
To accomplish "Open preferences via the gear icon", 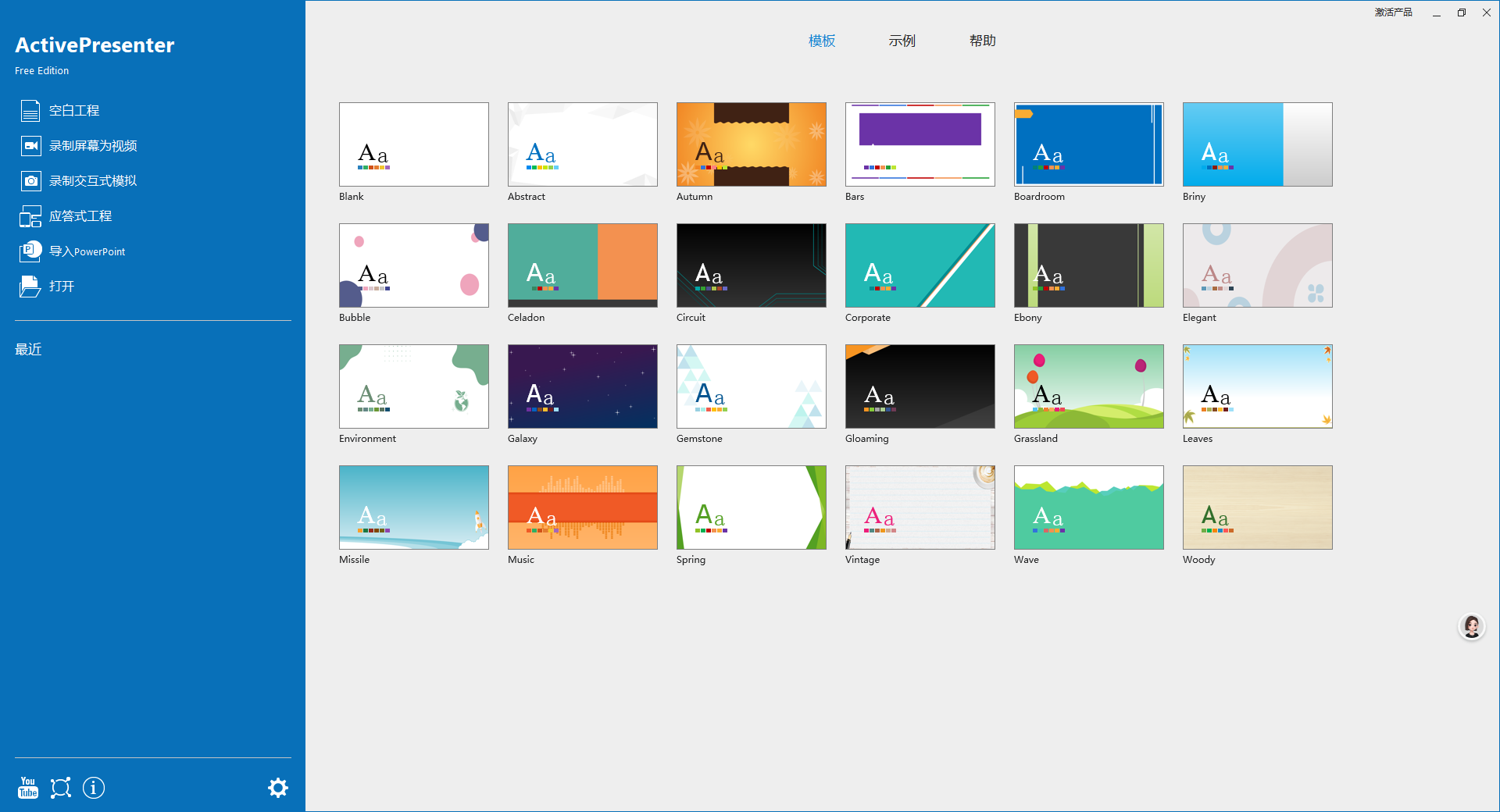I will pyautogui.click(x=278, y=788).
